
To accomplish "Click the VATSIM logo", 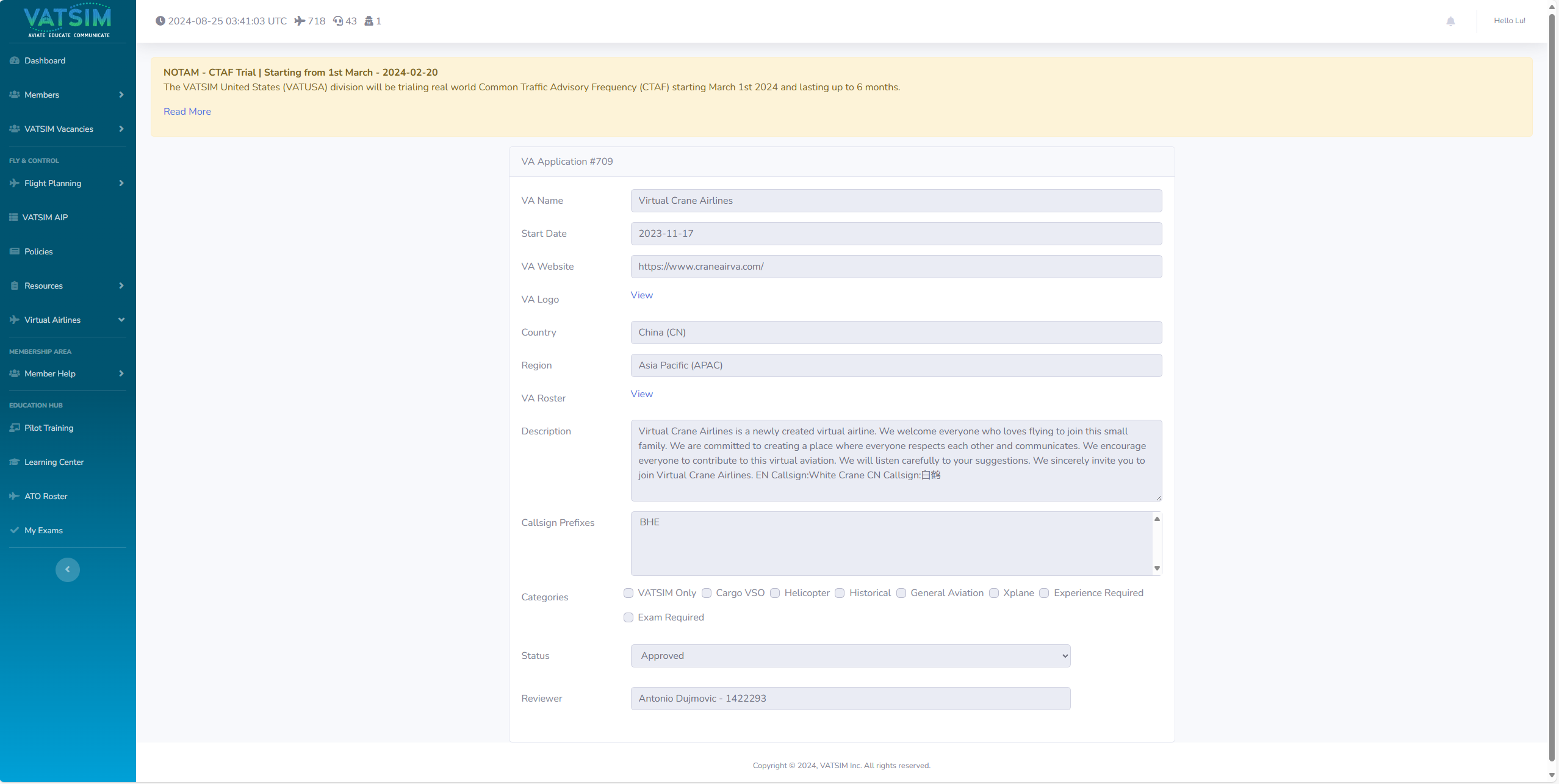I will tap(67, 21).
